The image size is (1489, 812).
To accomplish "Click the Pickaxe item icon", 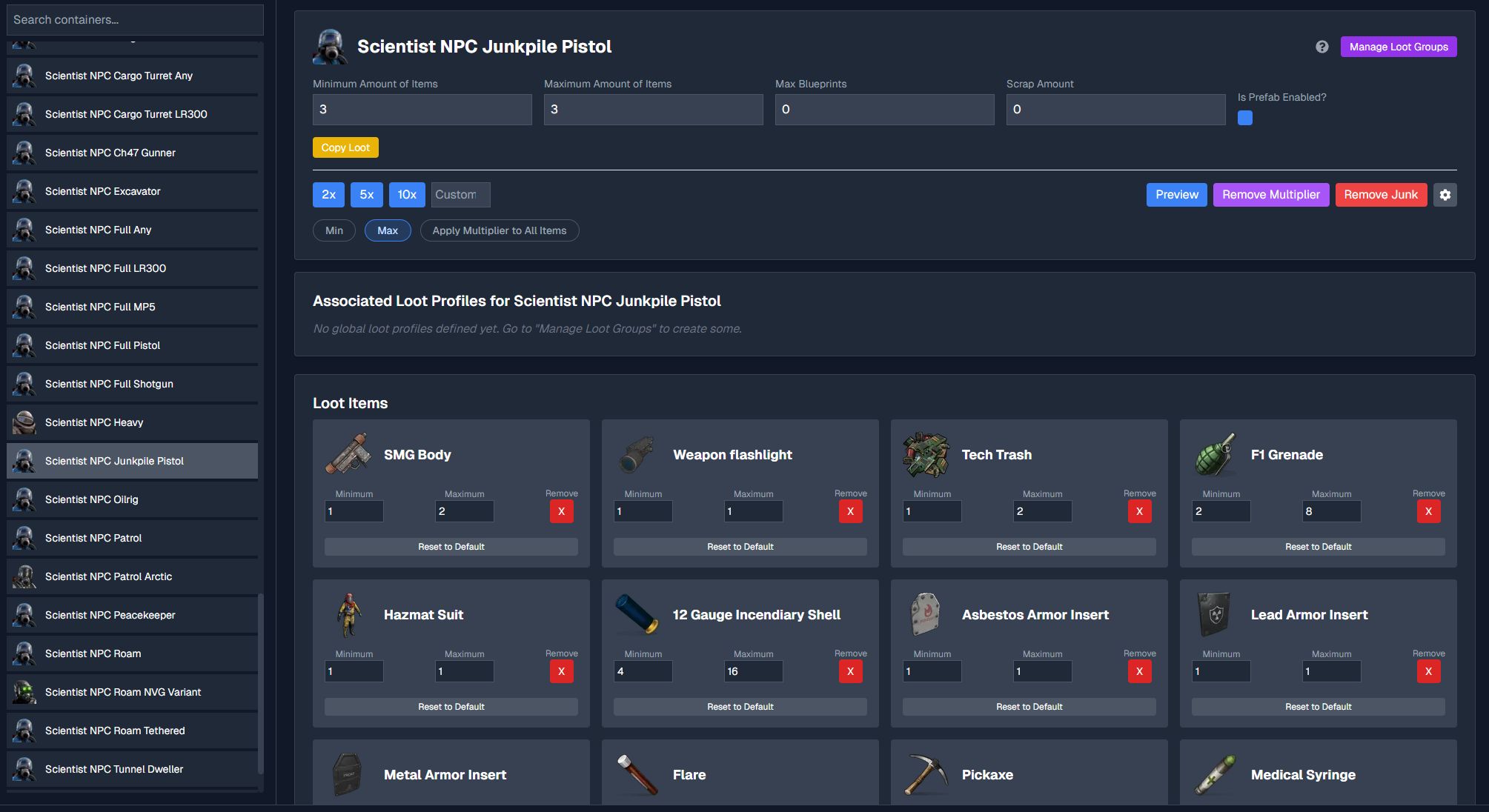I will [x=926, y=774].
